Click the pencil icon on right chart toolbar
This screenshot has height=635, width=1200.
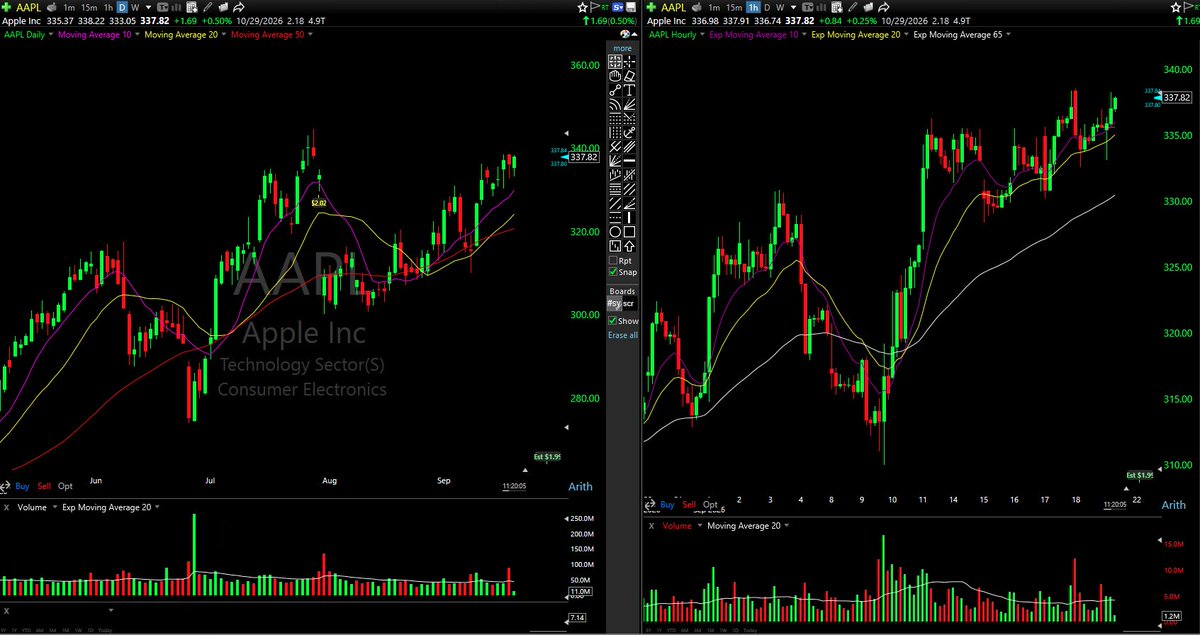(851, 7)
